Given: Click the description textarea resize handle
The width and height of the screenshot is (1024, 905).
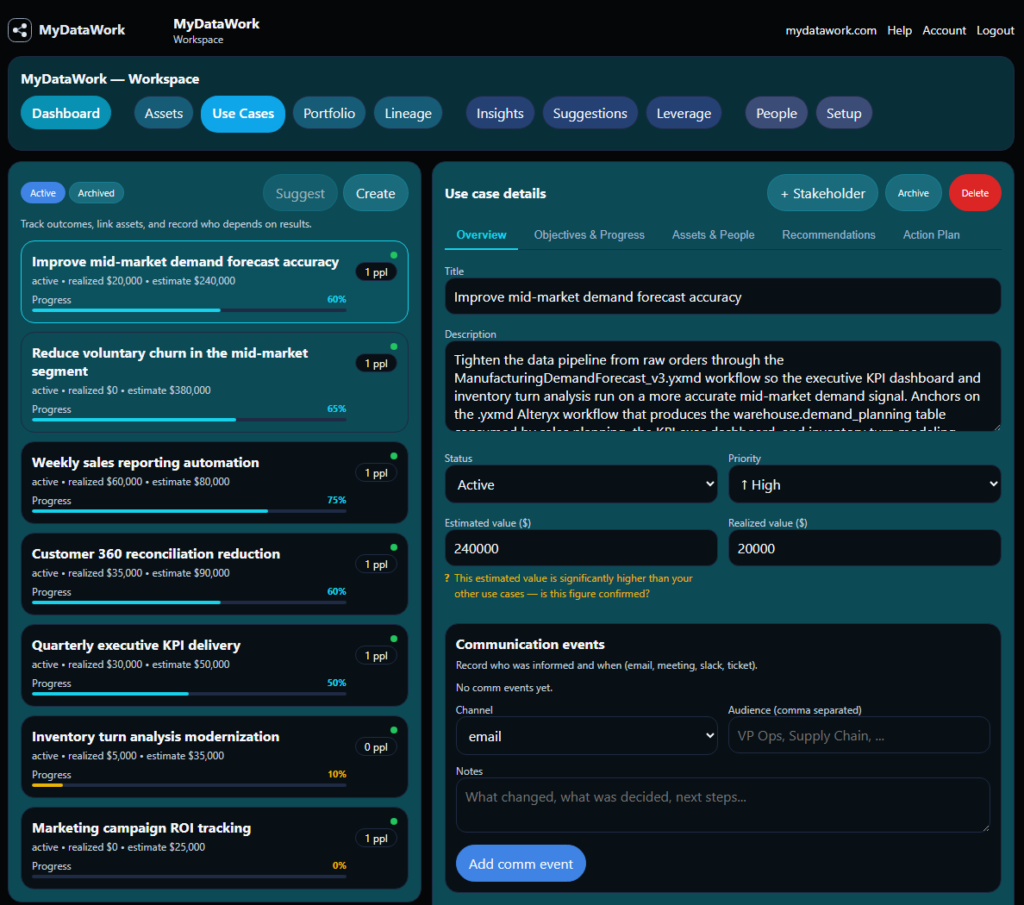Looking at the screenshot, I should (x=995, y=426).
